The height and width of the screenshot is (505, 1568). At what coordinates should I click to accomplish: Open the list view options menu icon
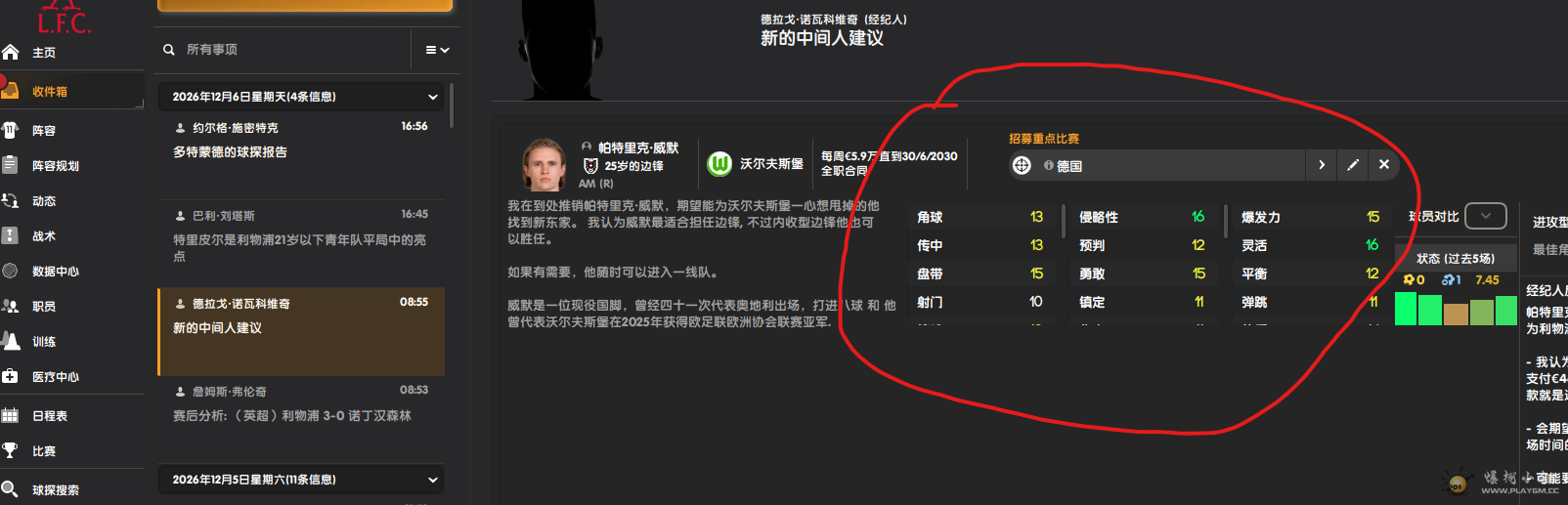tap(437, 50)
